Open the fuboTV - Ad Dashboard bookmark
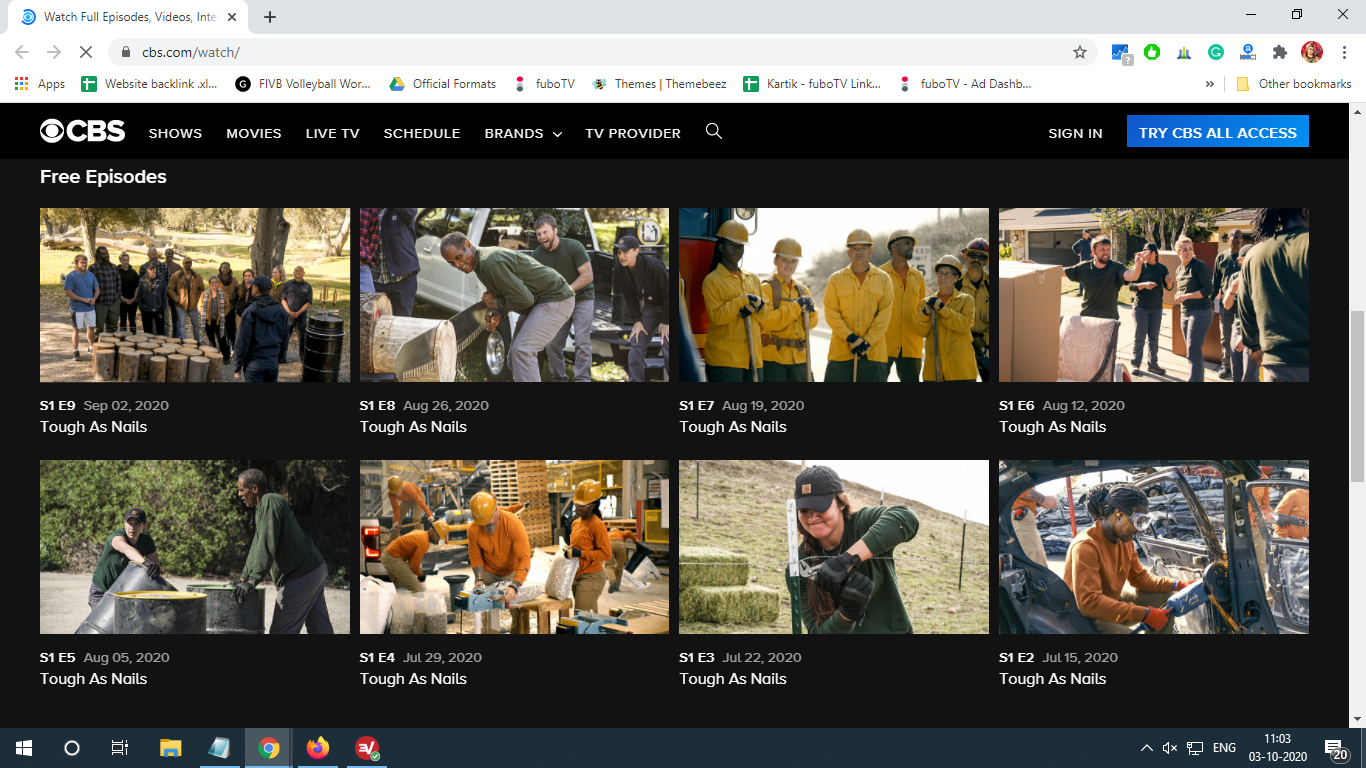1366x768 pixels. point(965,84)
